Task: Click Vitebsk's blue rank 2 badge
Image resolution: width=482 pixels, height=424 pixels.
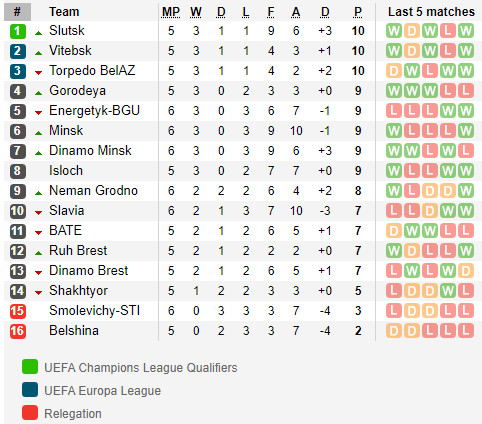Action: 18,51
